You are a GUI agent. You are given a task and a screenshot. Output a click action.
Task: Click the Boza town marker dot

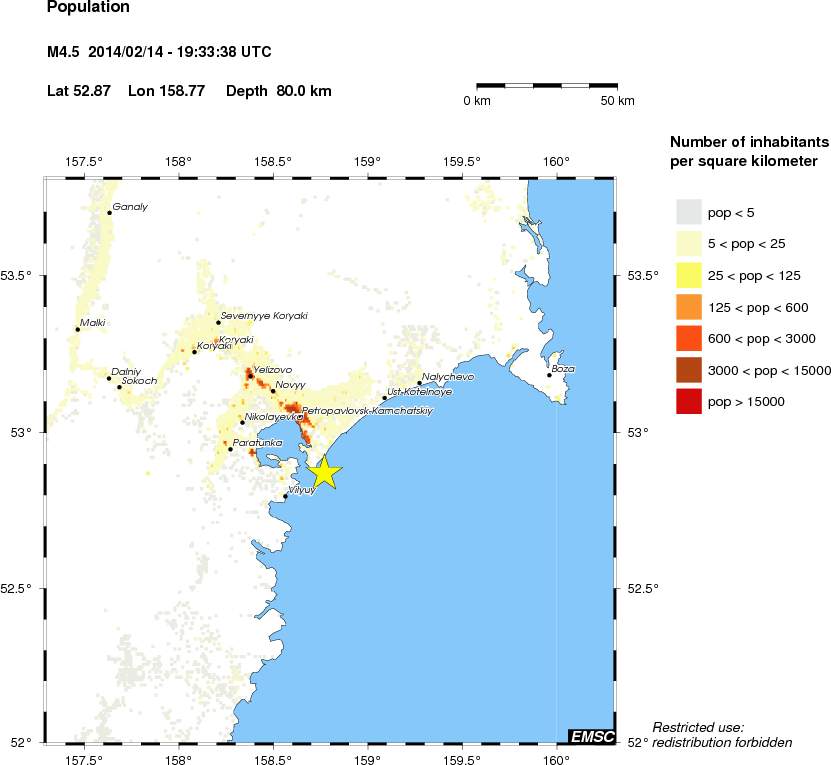point(549,375)
